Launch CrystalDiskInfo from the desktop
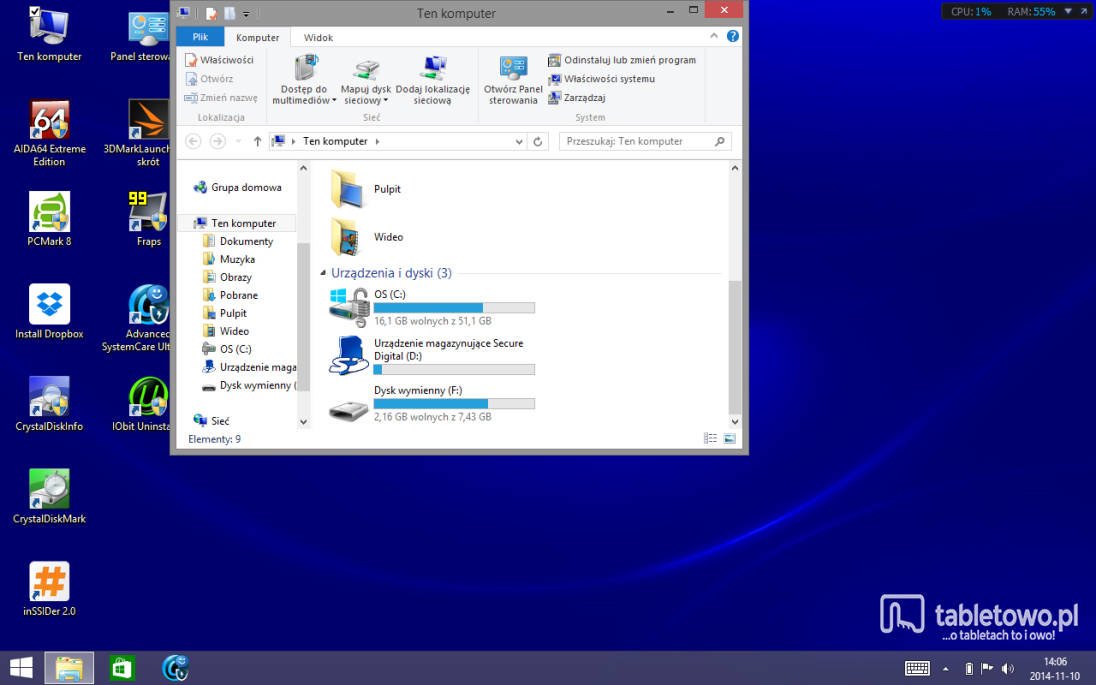 [49, 404]
